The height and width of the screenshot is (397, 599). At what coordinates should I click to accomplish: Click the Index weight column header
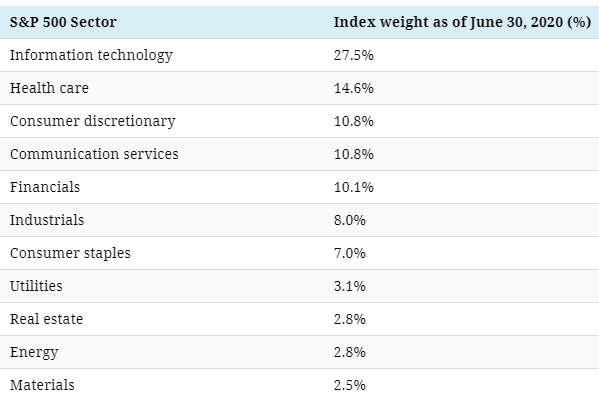click(x=462, y=22)
